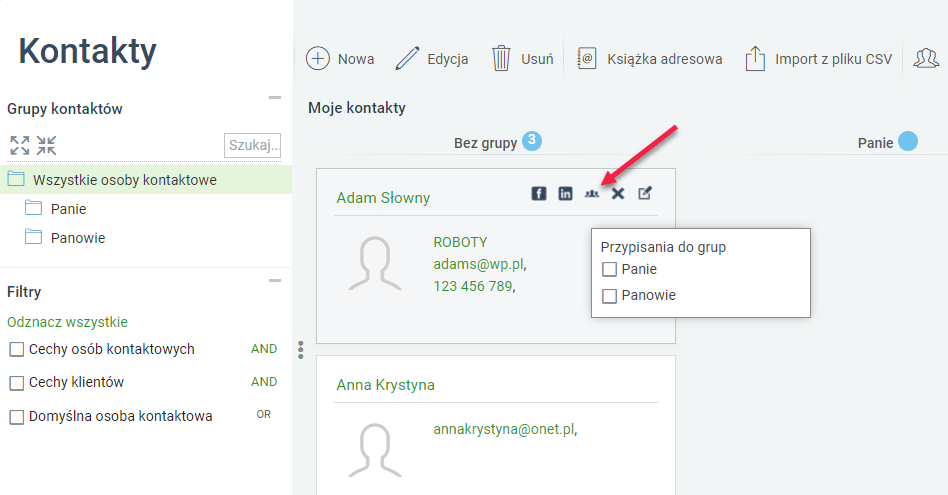Select the Panowie group in tree
Viewport: 948px width, 495px height.
pyautogui.click(x=78, y=238)
